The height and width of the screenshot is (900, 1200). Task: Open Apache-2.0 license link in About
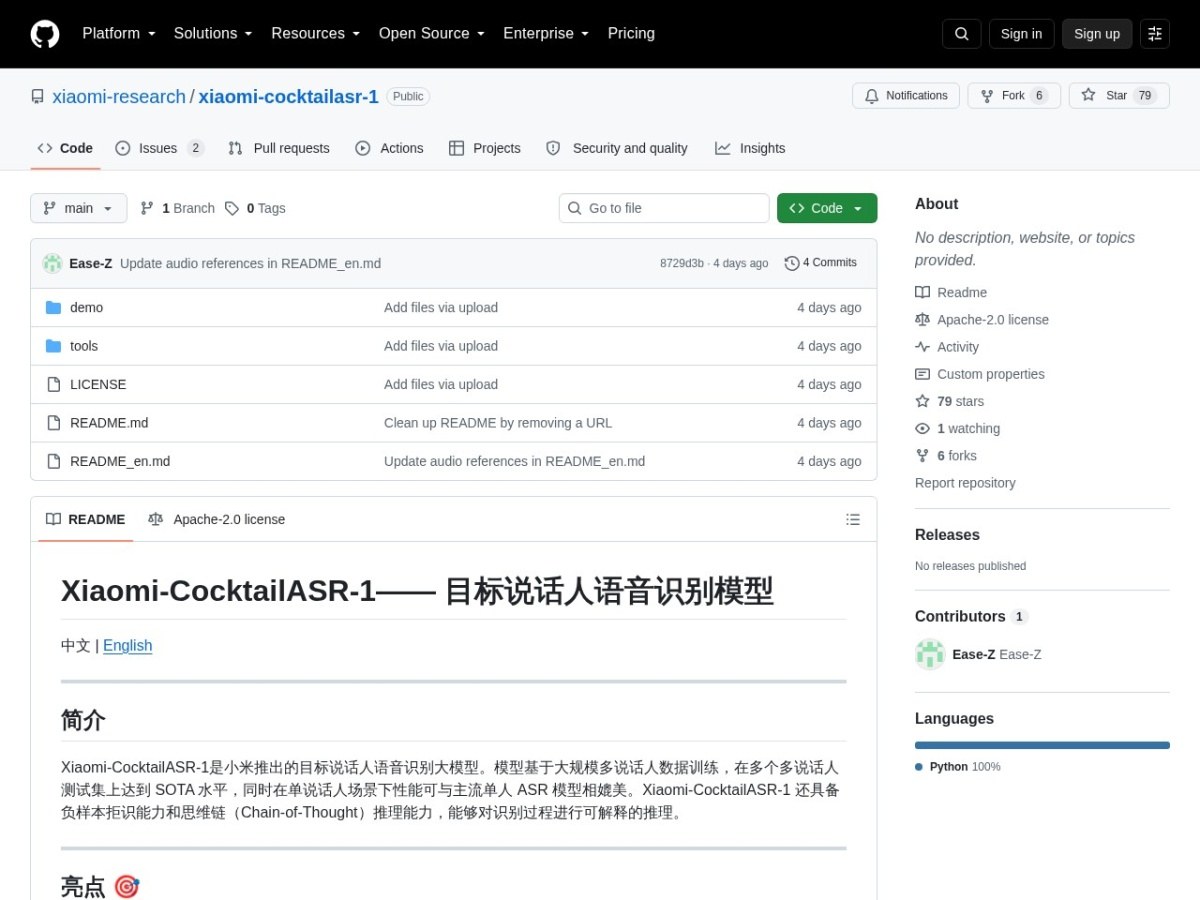tap(982, 320)
